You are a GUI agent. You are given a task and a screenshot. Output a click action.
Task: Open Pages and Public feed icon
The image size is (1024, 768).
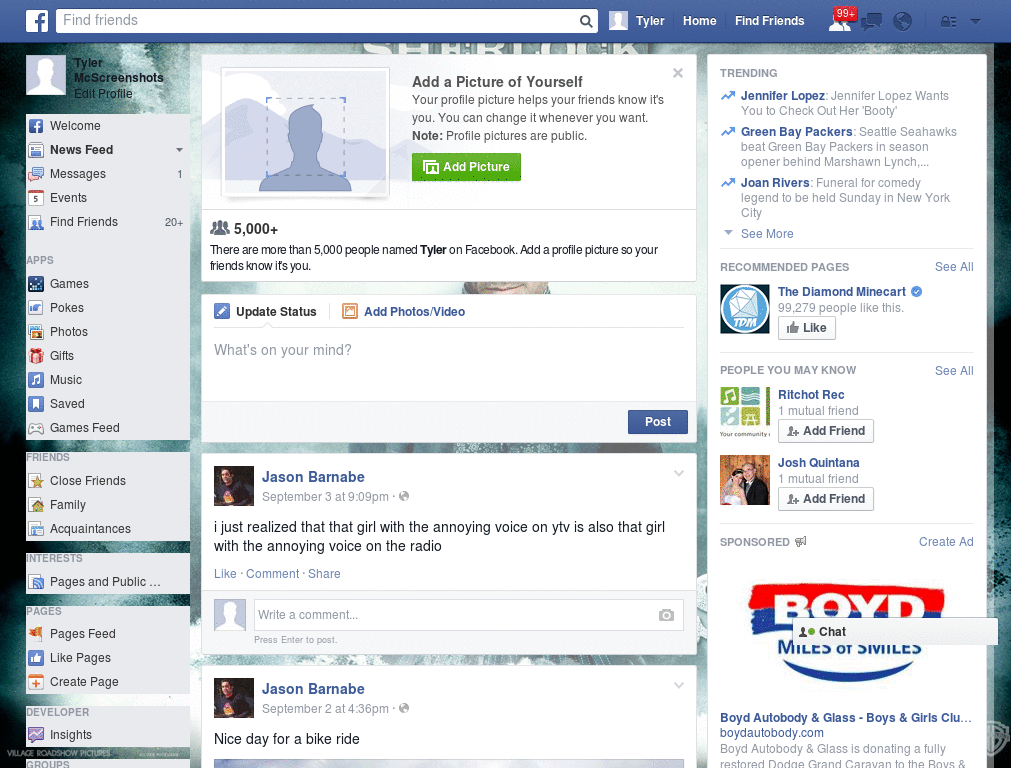click(36, 583)
